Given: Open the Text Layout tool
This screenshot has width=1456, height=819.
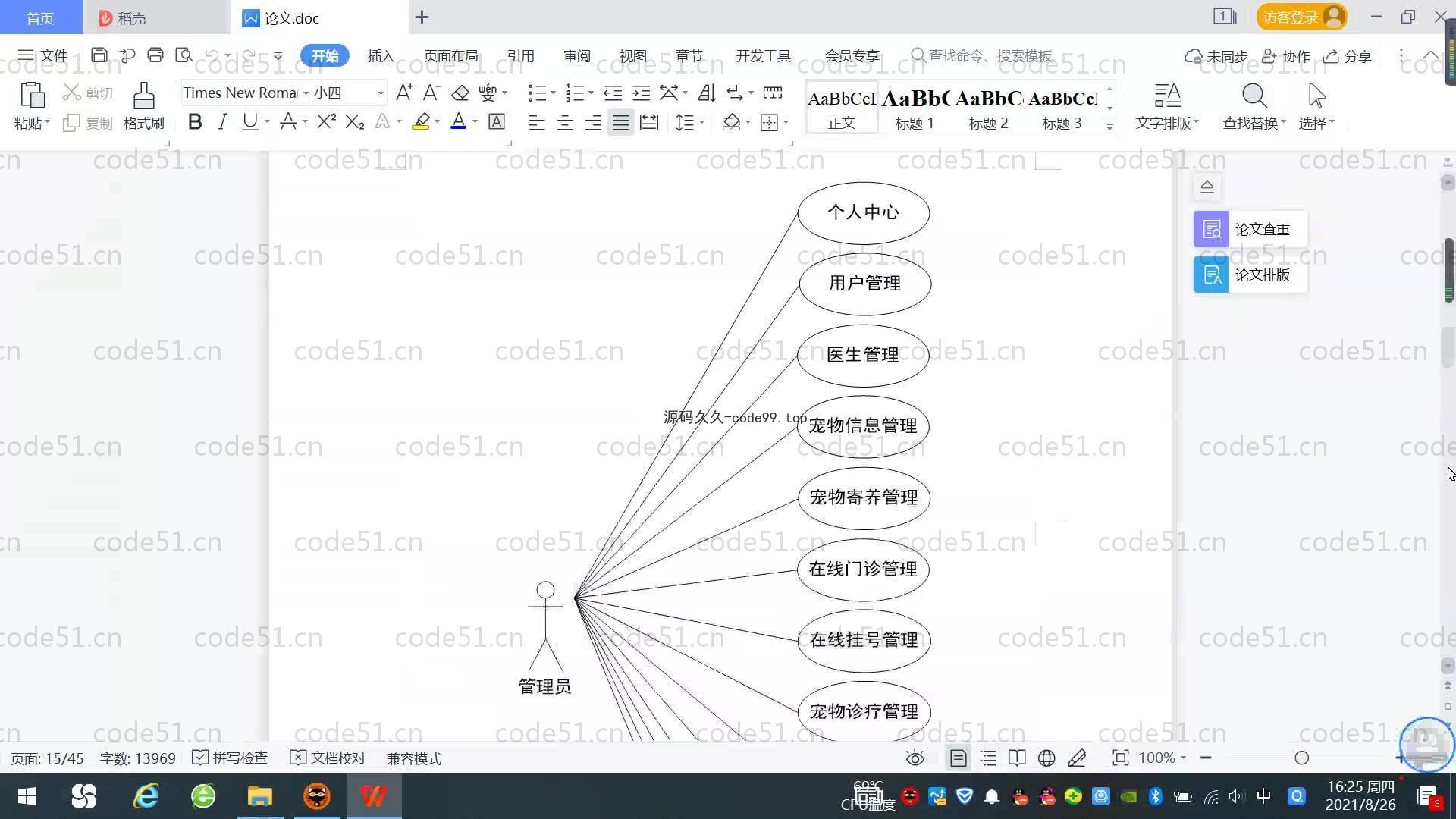Looking at the screenshot, I should (x=1167, y=105).
